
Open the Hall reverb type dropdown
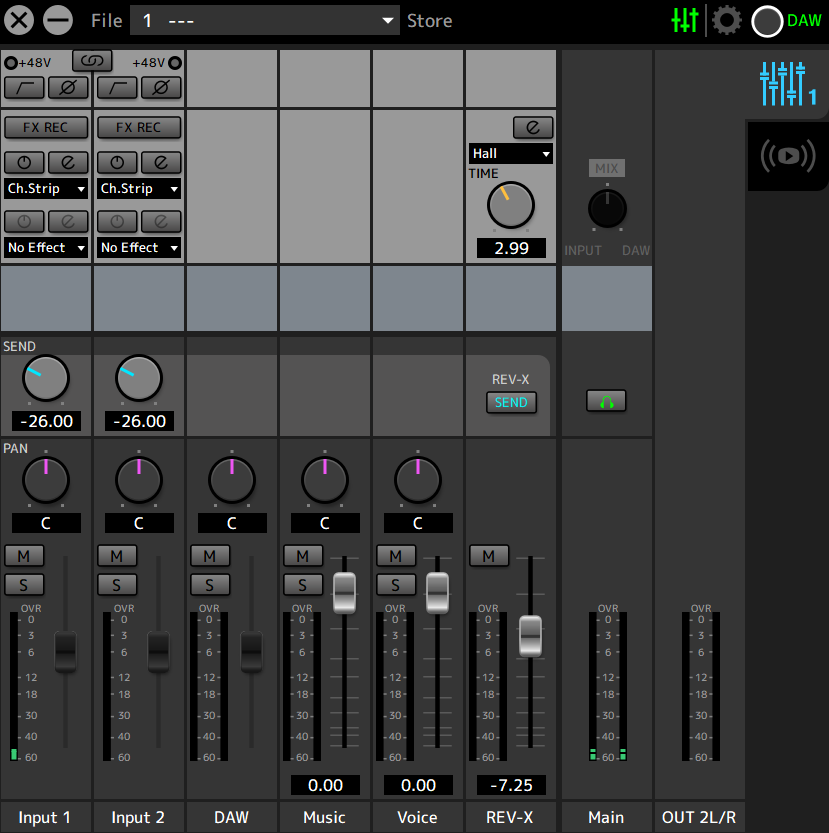tap(511, 154)
